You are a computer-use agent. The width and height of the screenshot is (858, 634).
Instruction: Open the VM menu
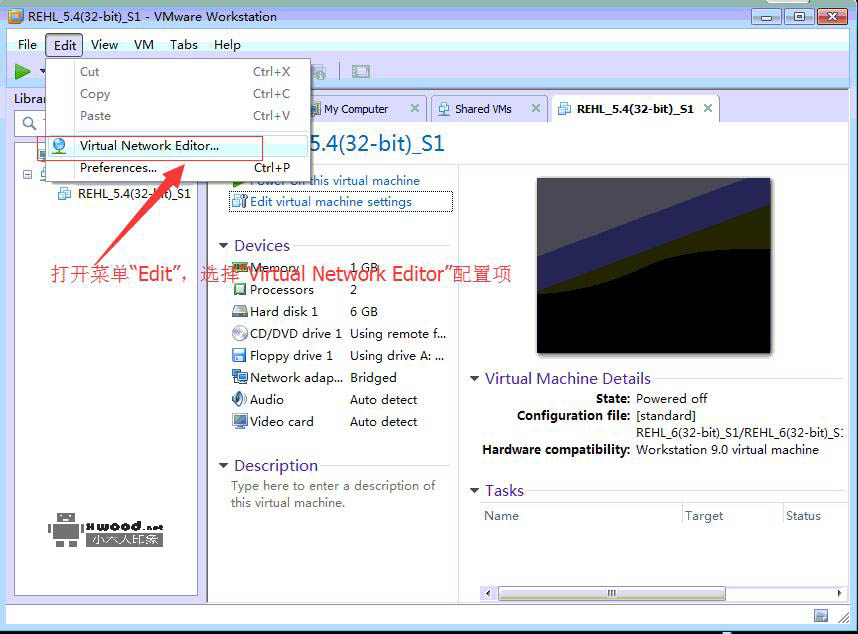pos(144,44)
